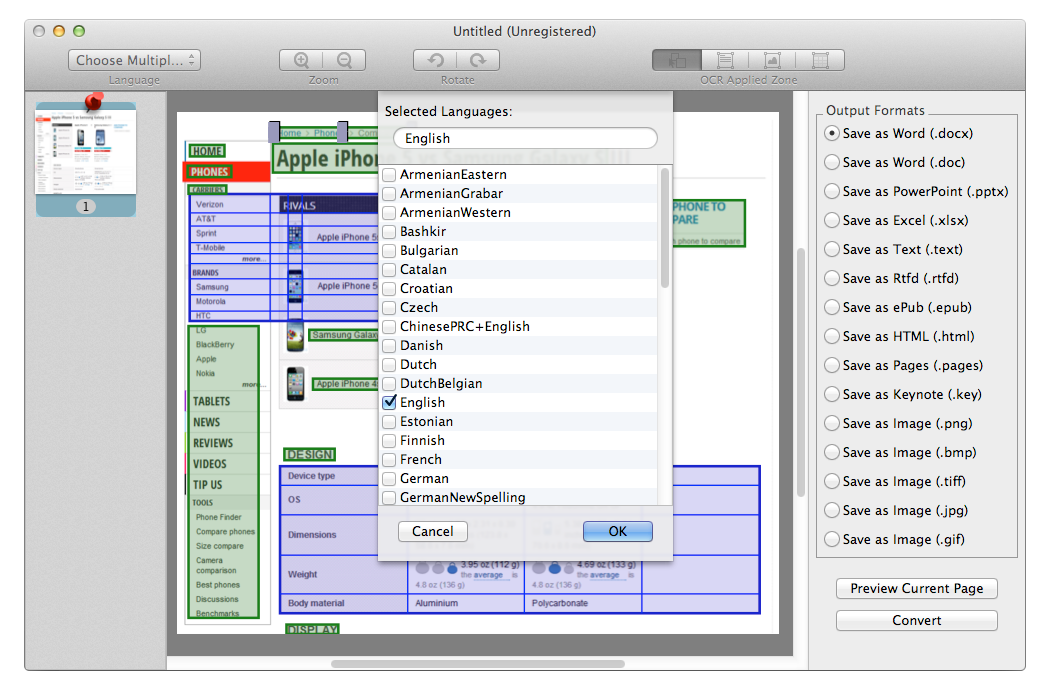Tick the Danish checkbox
The image size is (1052, 696).
tap(389, 346)
